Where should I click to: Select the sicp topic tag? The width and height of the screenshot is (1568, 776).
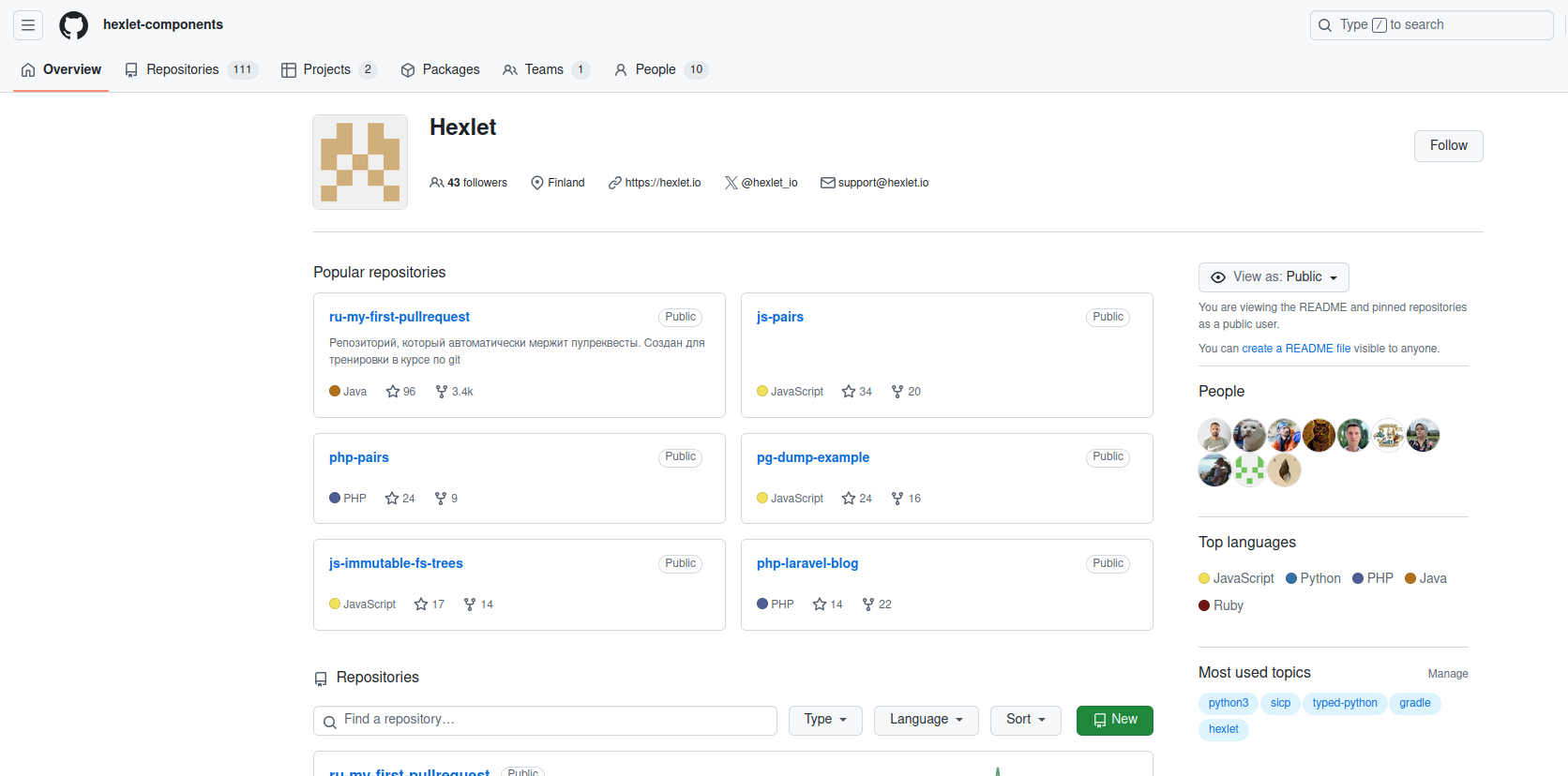tap(1281, 703)
